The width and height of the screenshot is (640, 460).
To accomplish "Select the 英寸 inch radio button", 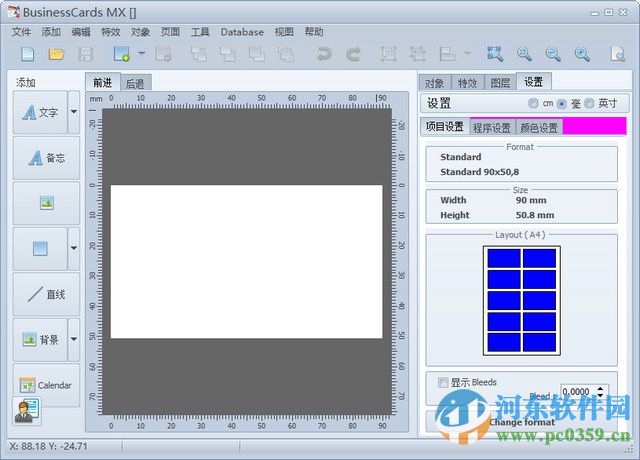I will pos(589,104).
